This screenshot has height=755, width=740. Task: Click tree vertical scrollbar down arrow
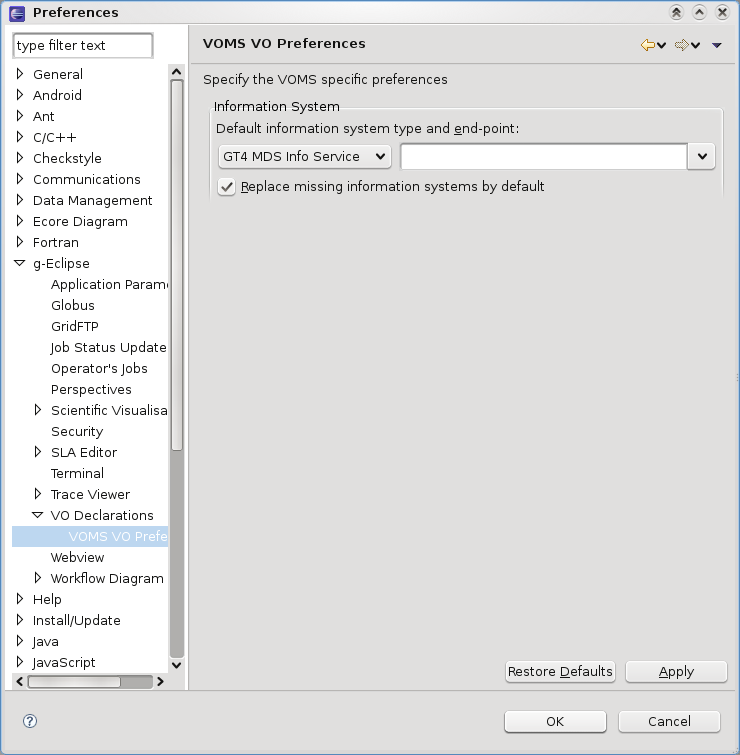click(x=177, y=665)
